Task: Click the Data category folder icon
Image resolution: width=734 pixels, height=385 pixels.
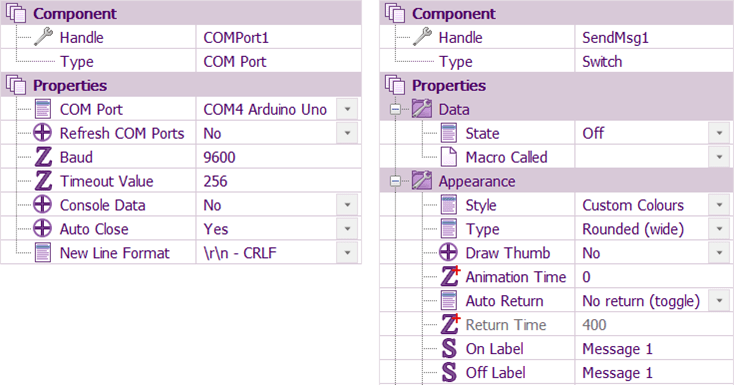Action: [x=422, y=109]
